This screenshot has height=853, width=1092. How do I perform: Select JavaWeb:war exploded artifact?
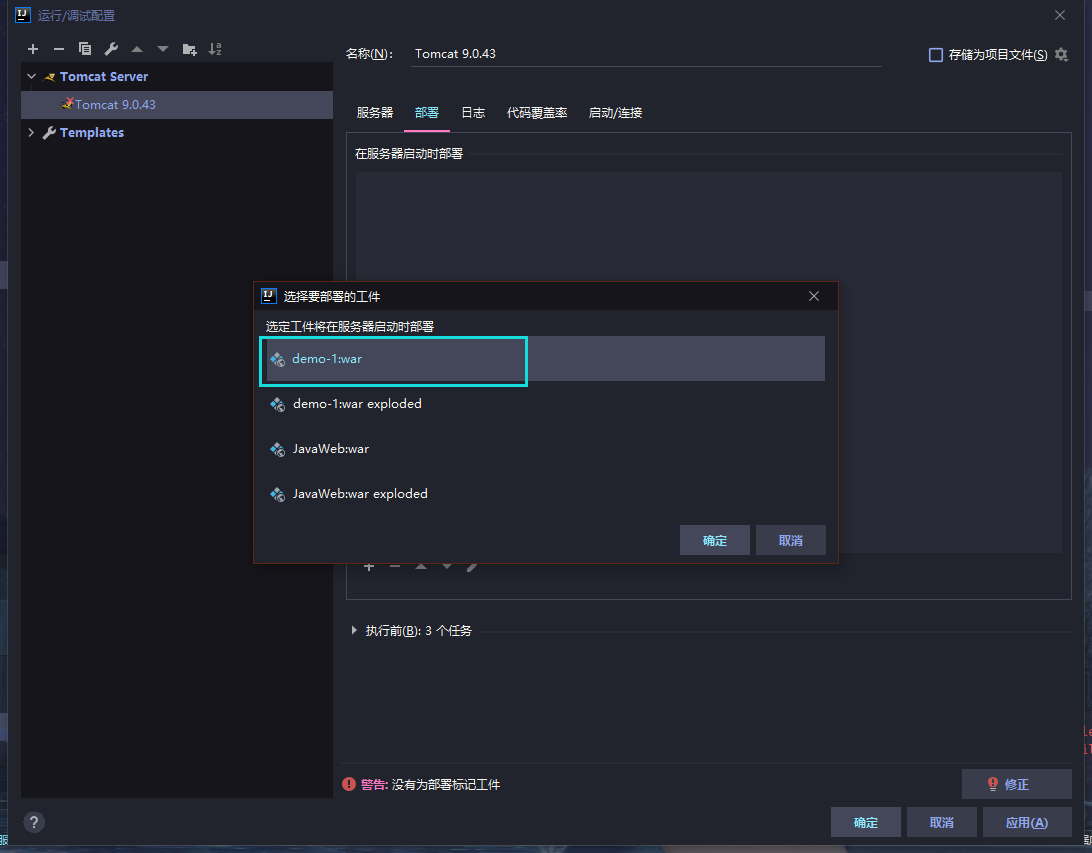click(545, 494)
